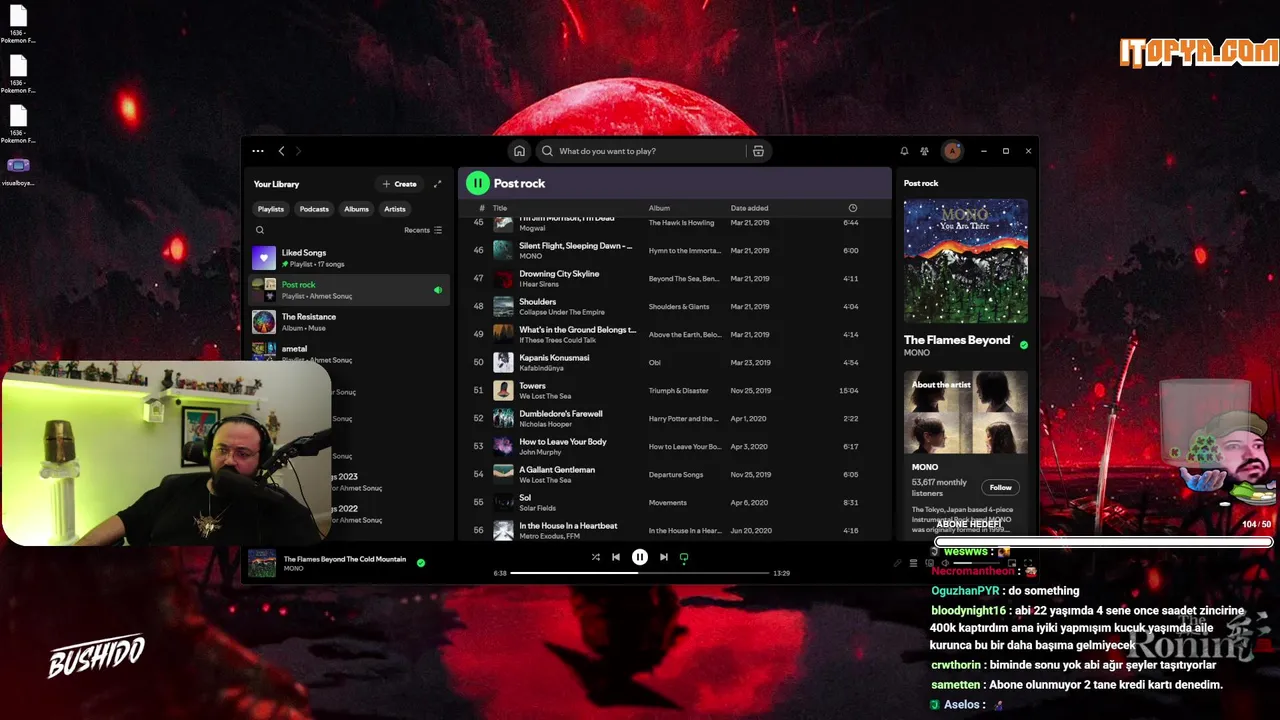This screenshot has width=1280, height=720.
Task: Select the track 'Towers' by We Lost The Sea
Action: tap(675, 391)
